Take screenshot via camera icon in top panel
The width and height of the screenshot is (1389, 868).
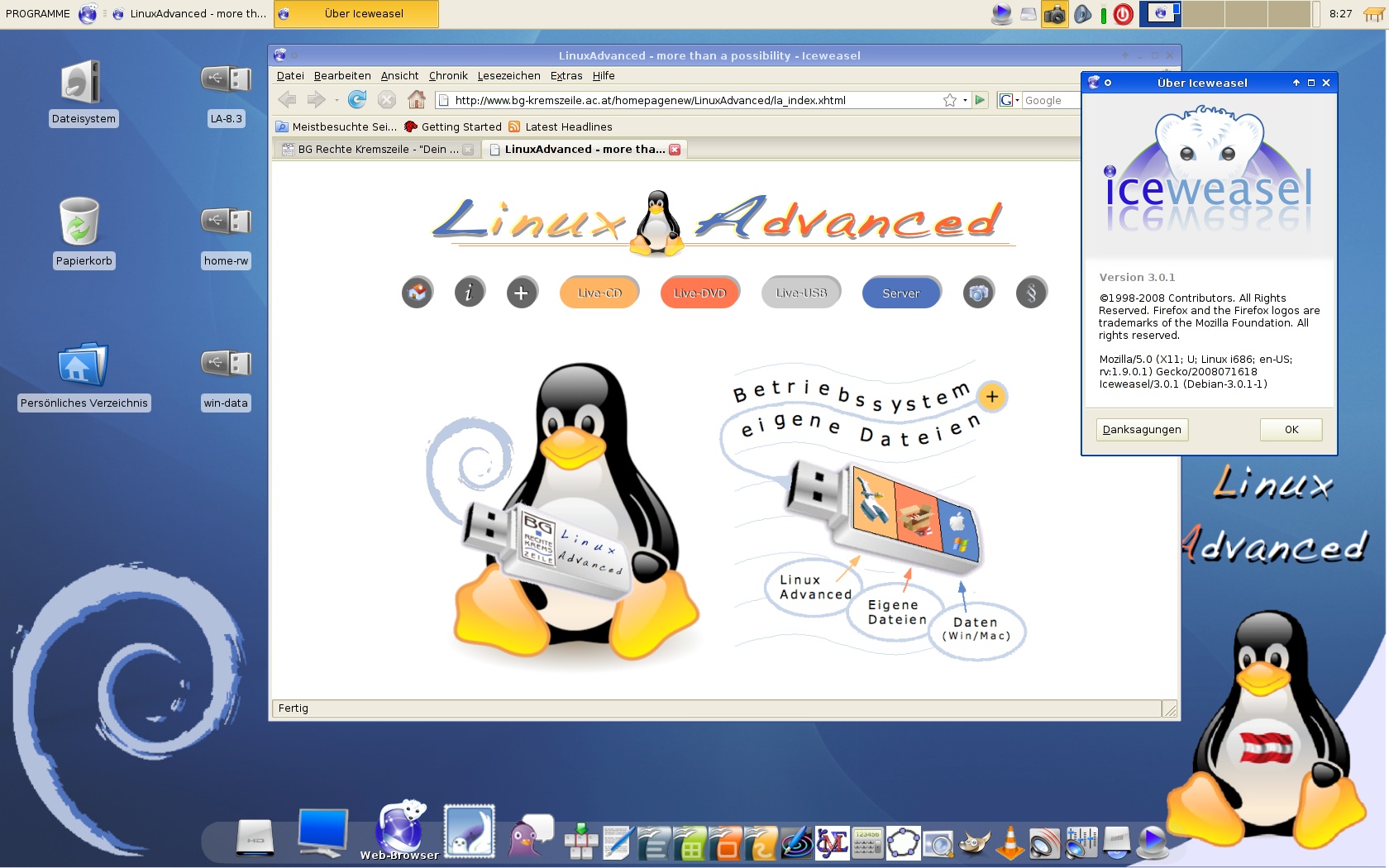(x=1054, y=14)
